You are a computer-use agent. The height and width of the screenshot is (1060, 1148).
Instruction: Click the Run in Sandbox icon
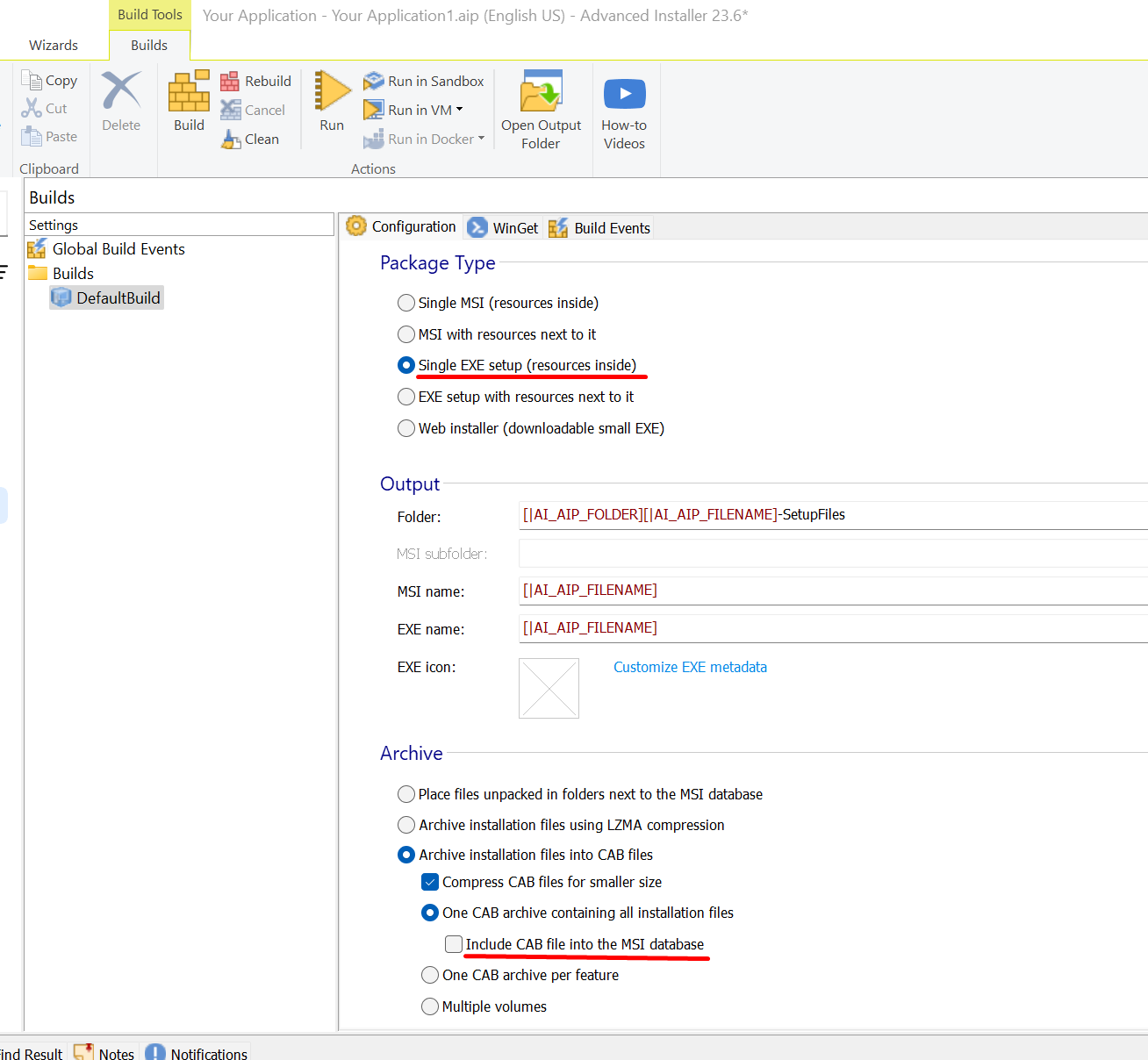[374, 82]
